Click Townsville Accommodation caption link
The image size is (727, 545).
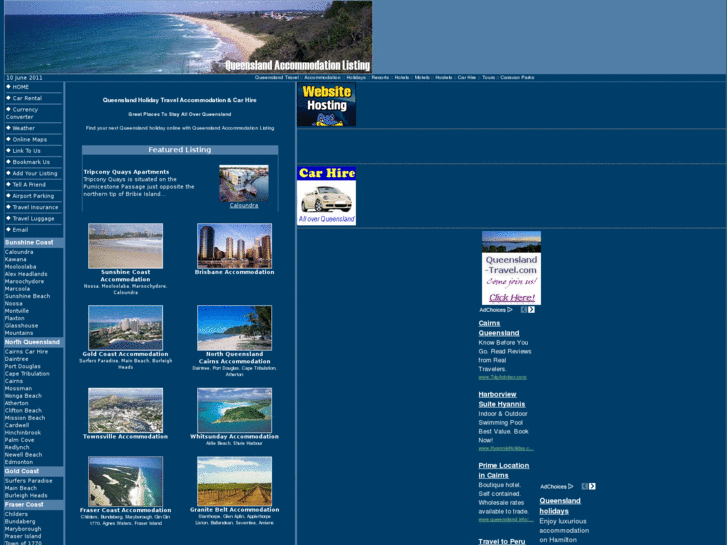tap(126, 436)
